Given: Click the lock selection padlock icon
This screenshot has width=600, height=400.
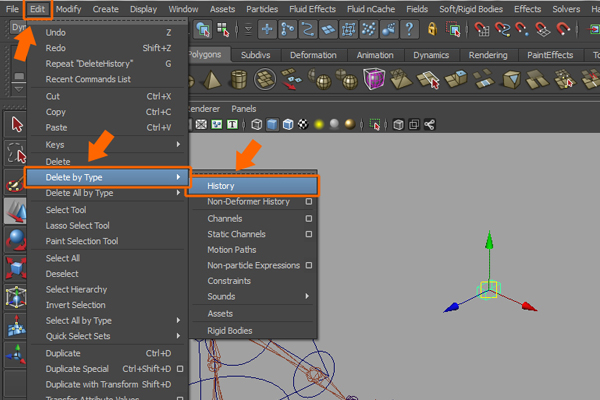Looking at the screenshot, I should coord(432,29).
